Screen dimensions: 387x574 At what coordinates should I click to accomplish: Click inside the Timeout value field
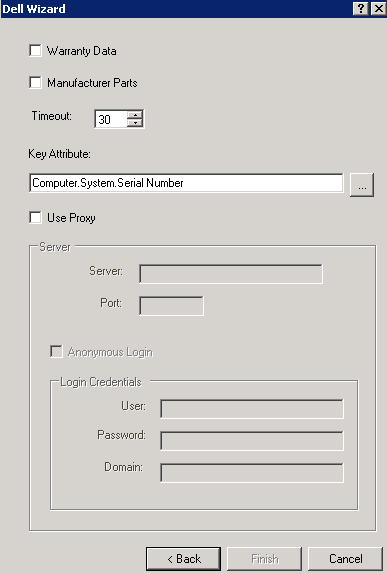tap(111, 119)
